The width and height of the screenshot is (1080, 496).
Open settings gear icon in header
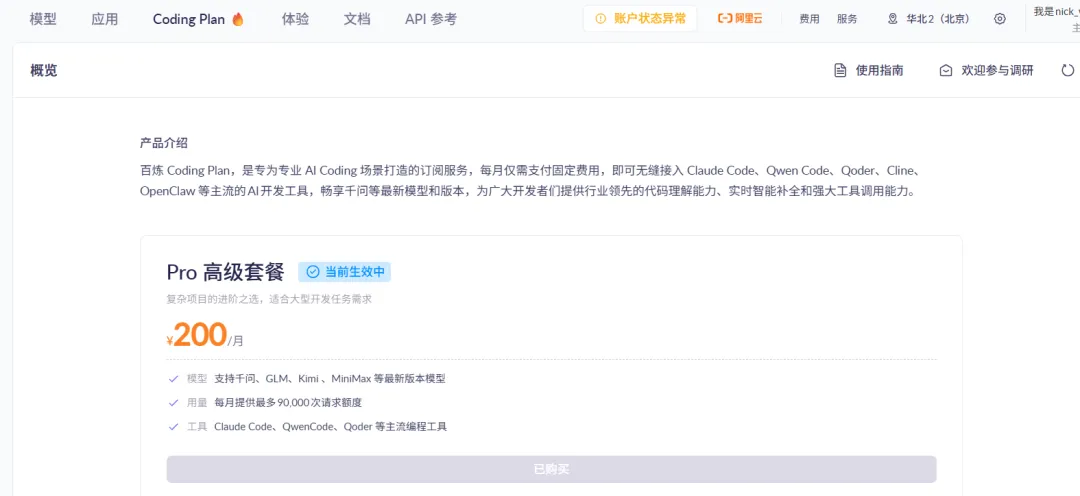pos(999,19)
